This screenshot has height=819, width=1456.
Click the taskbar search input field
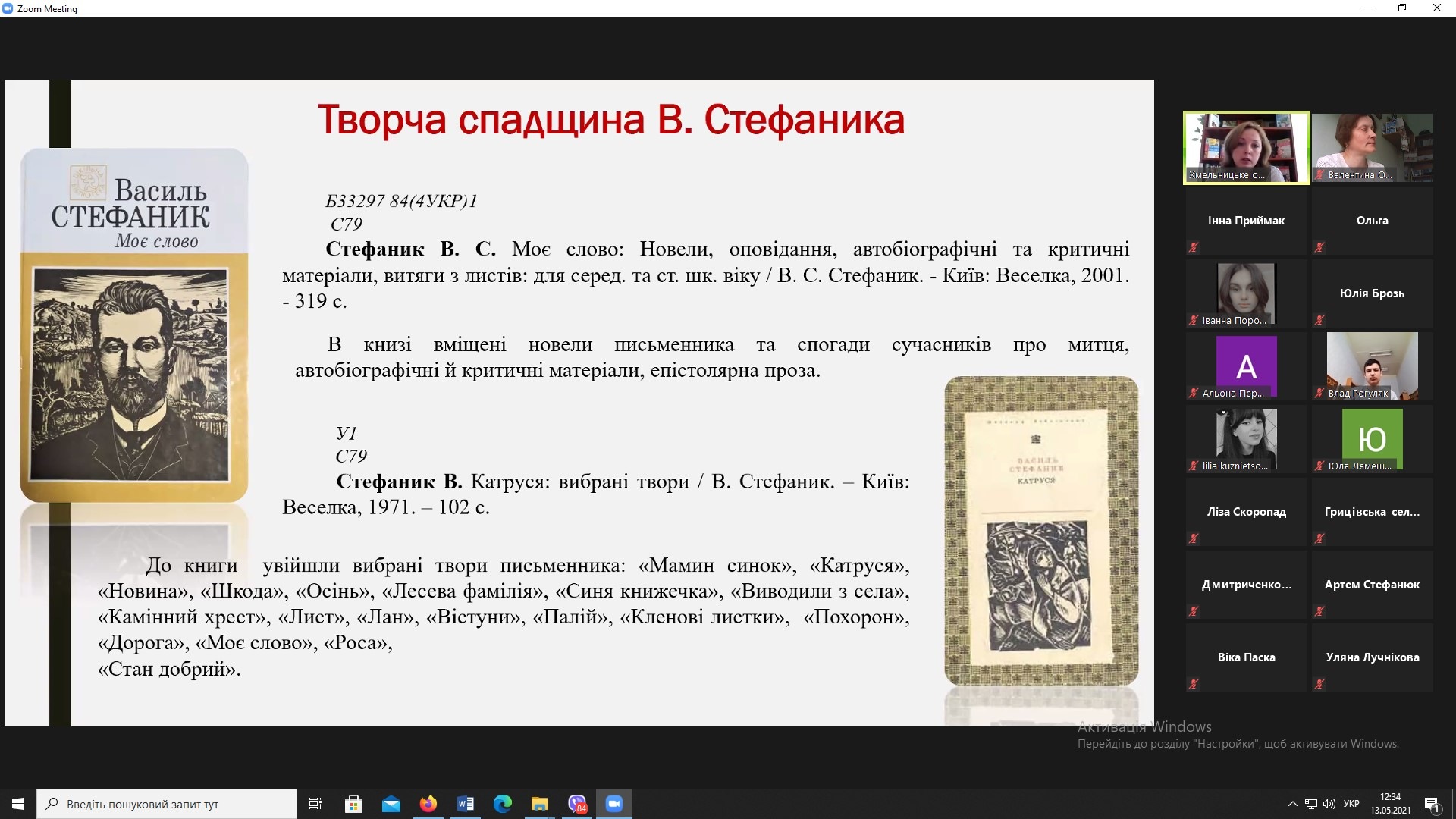pyautogui.click(x=167, y=804)
